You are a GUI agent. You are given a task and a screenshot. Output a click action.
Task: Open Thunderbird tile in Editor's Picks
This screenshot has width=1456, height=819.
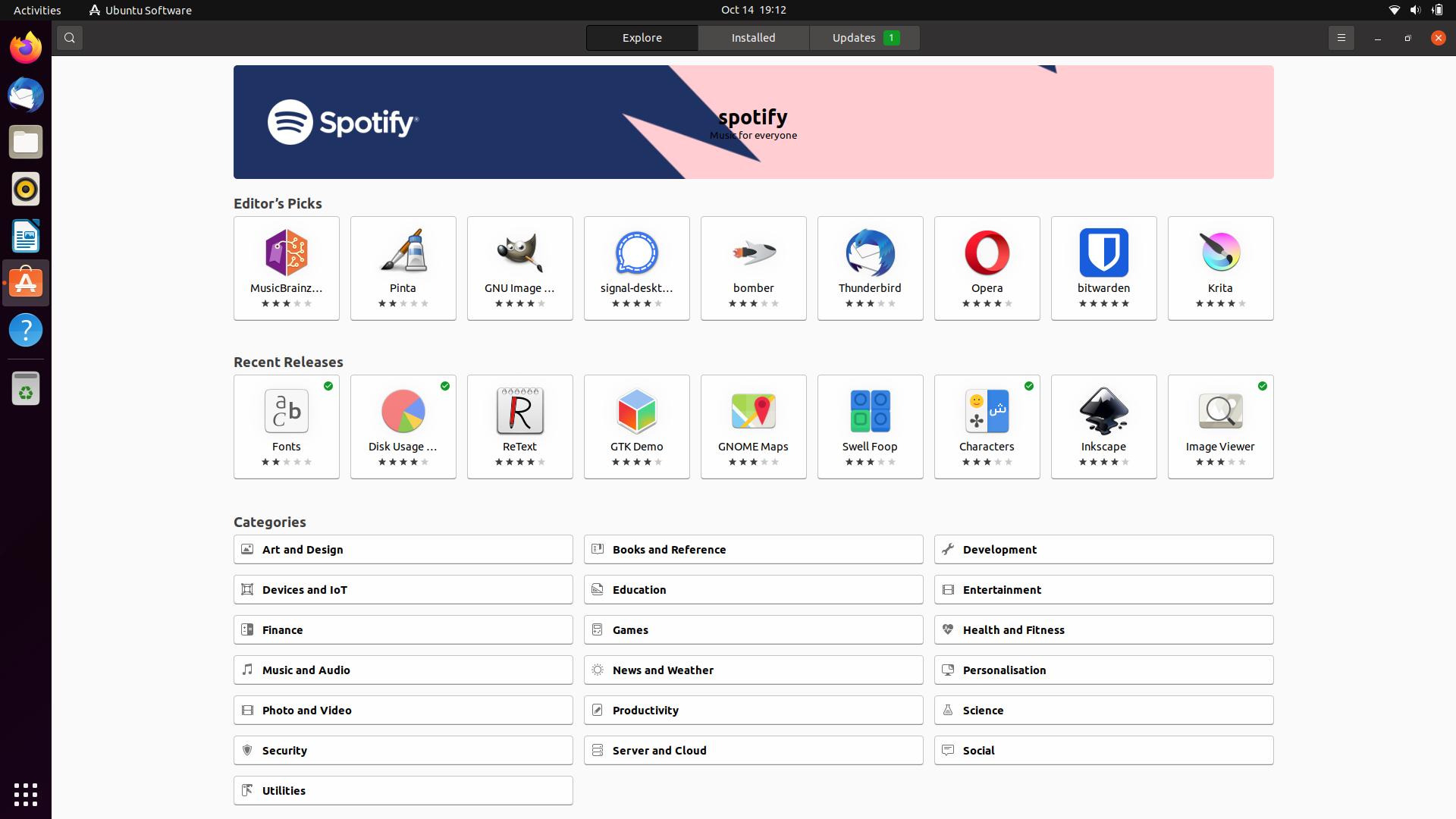(871, 268)
